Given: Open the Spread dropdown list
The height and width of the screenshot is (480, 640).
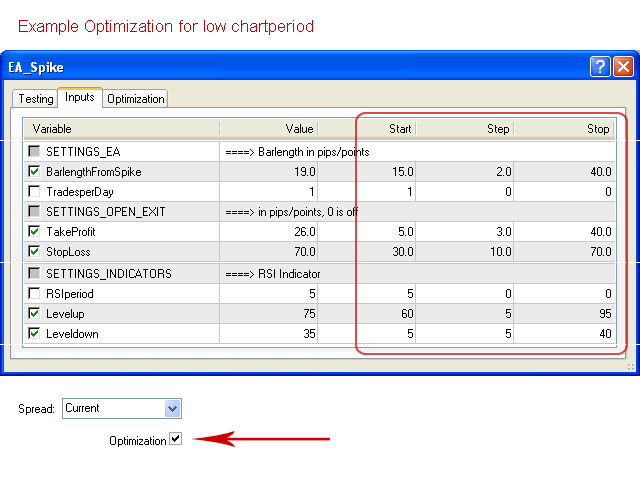Looking at the screenshot, I should (x=172, y=408).
